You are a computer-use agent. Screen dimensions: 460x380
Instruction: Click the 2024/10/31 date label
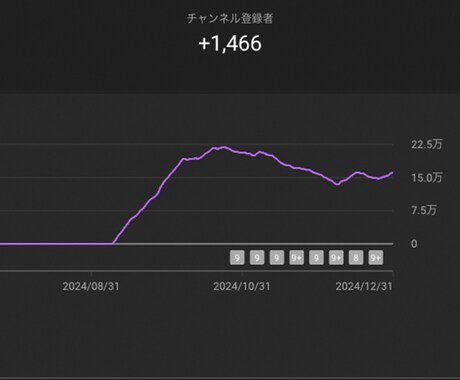242,286
